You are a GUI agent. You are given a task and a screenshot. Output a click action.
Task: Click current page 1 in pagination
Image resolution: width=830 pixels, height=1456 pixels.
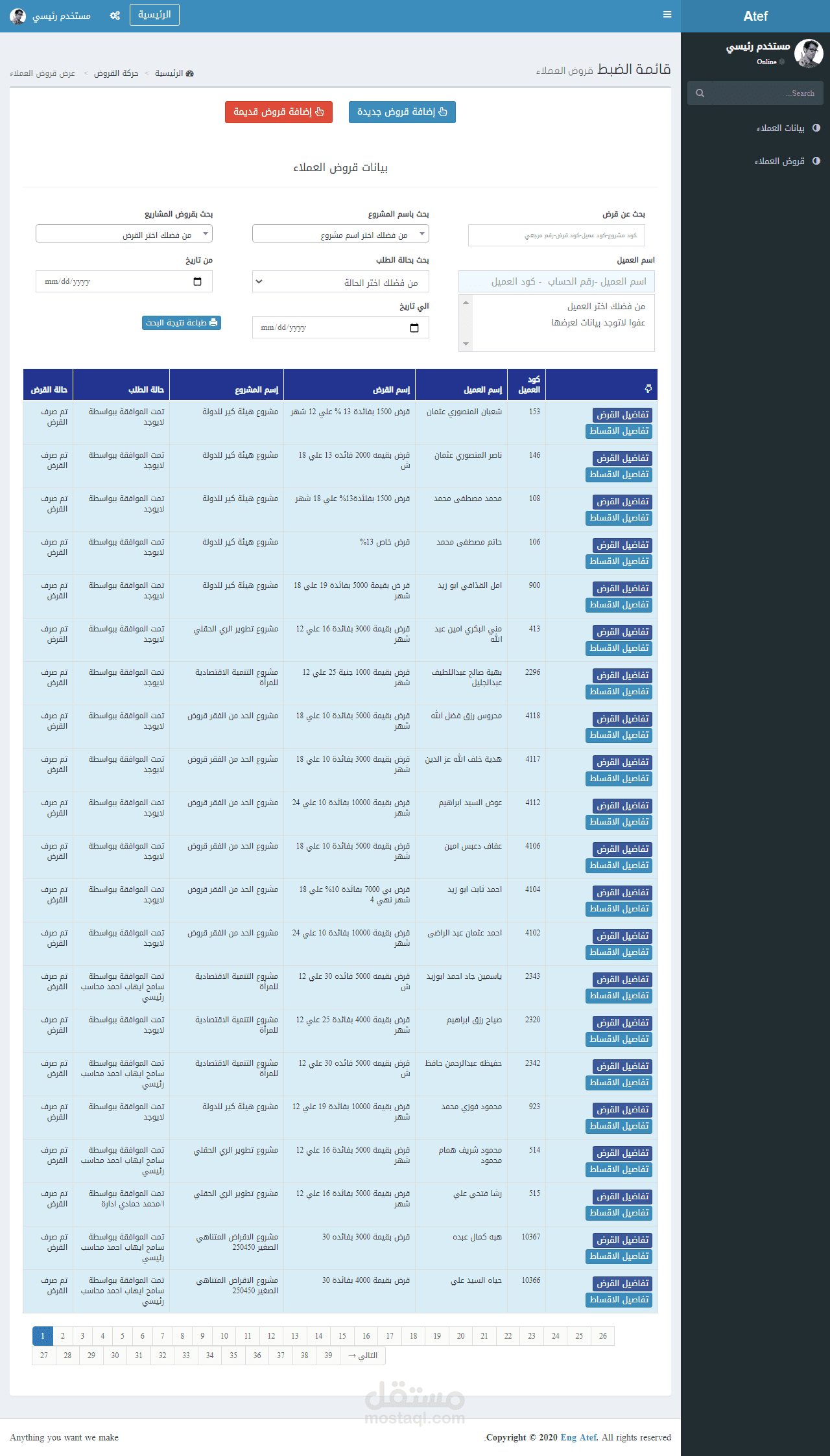click(x=43, y=1336)
